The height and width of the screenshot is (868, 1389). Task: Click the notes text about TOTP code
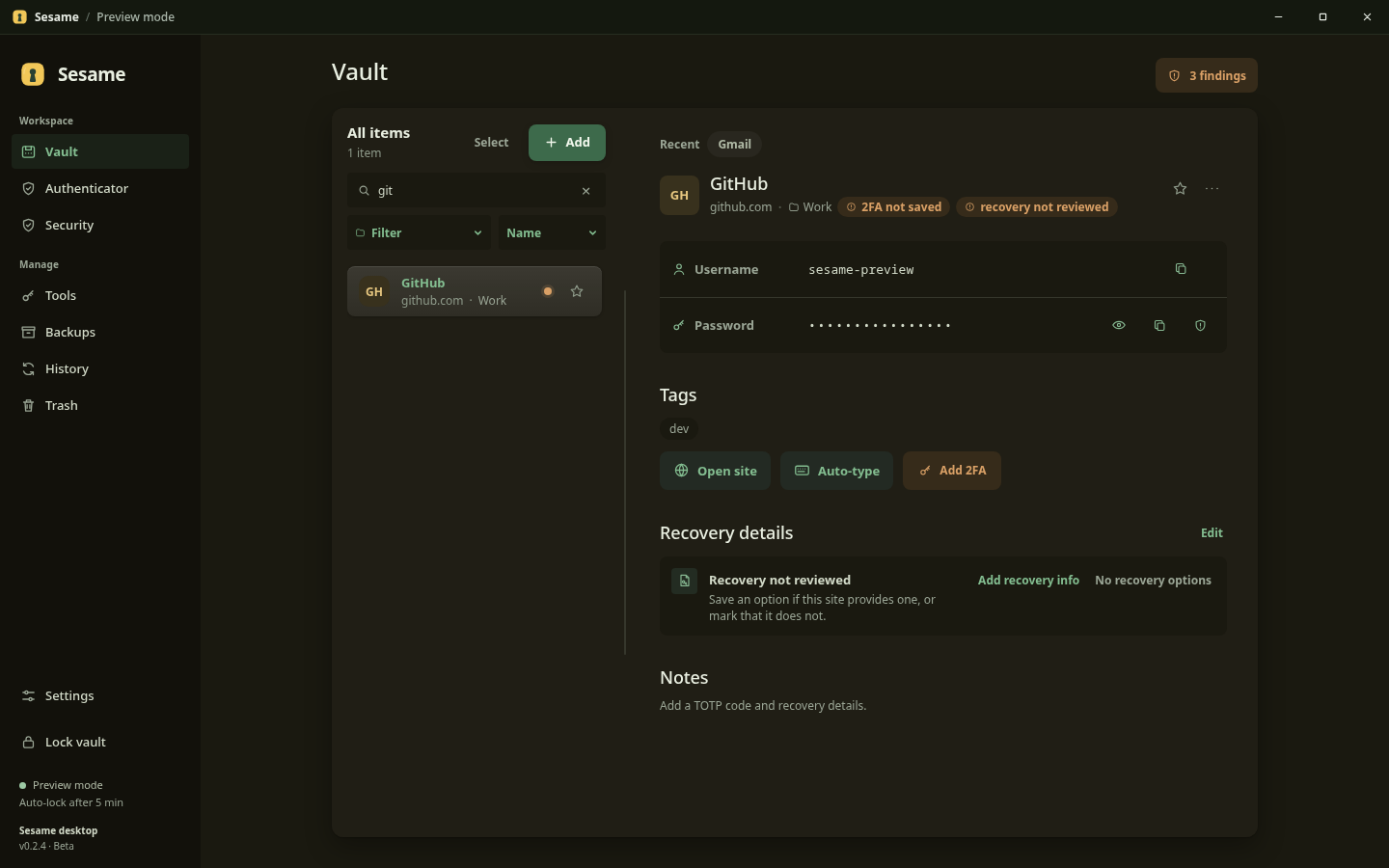(763, 706)
